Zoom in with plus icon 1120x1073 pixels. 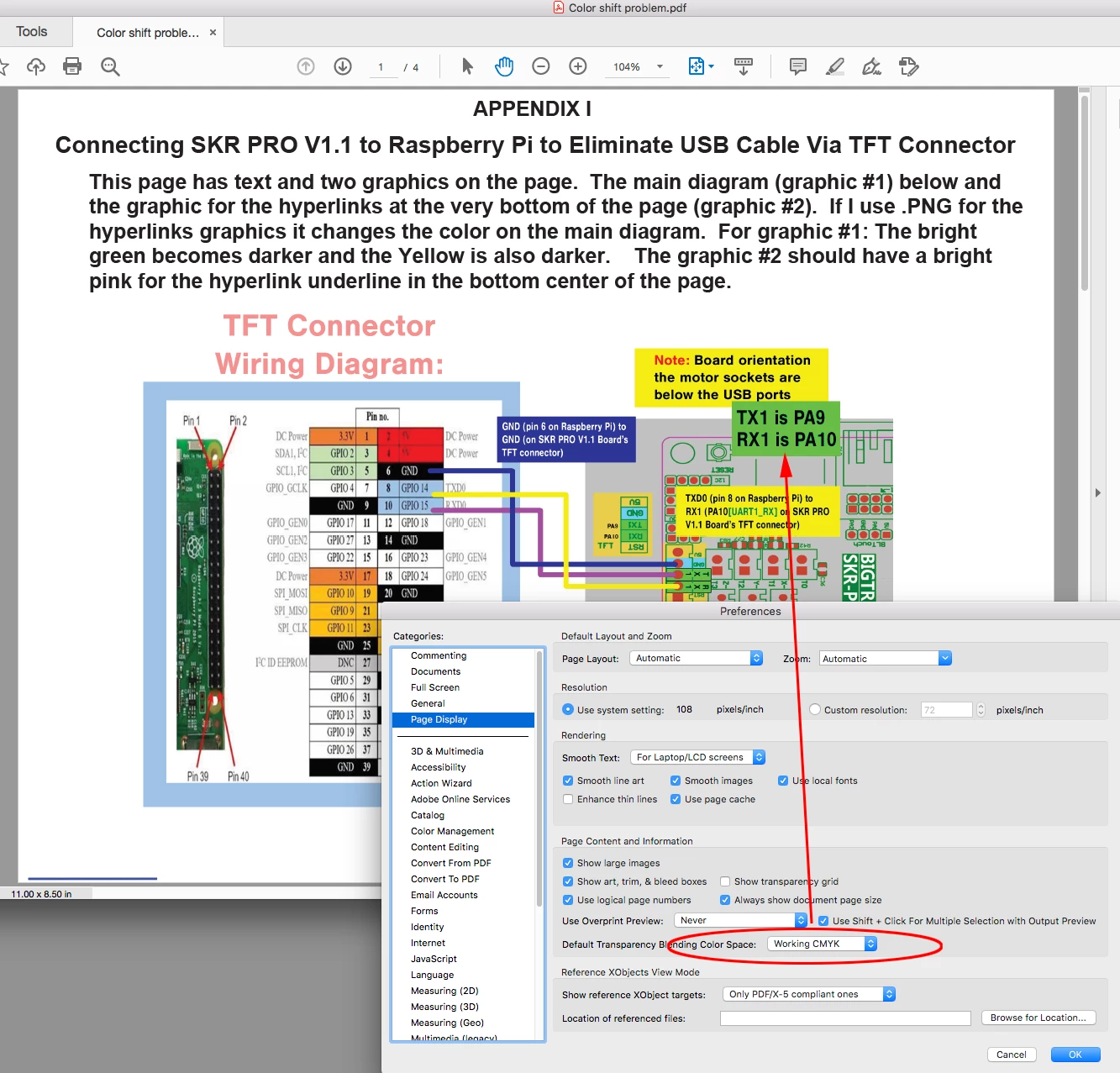tap(578, 66)
